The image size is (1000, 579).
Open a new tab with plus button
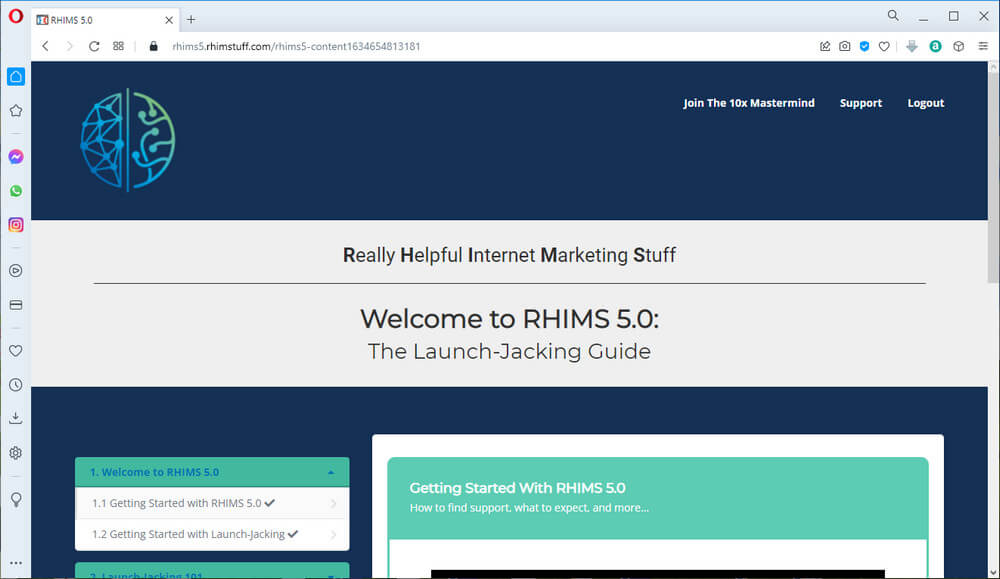click(x=191, y=20)
